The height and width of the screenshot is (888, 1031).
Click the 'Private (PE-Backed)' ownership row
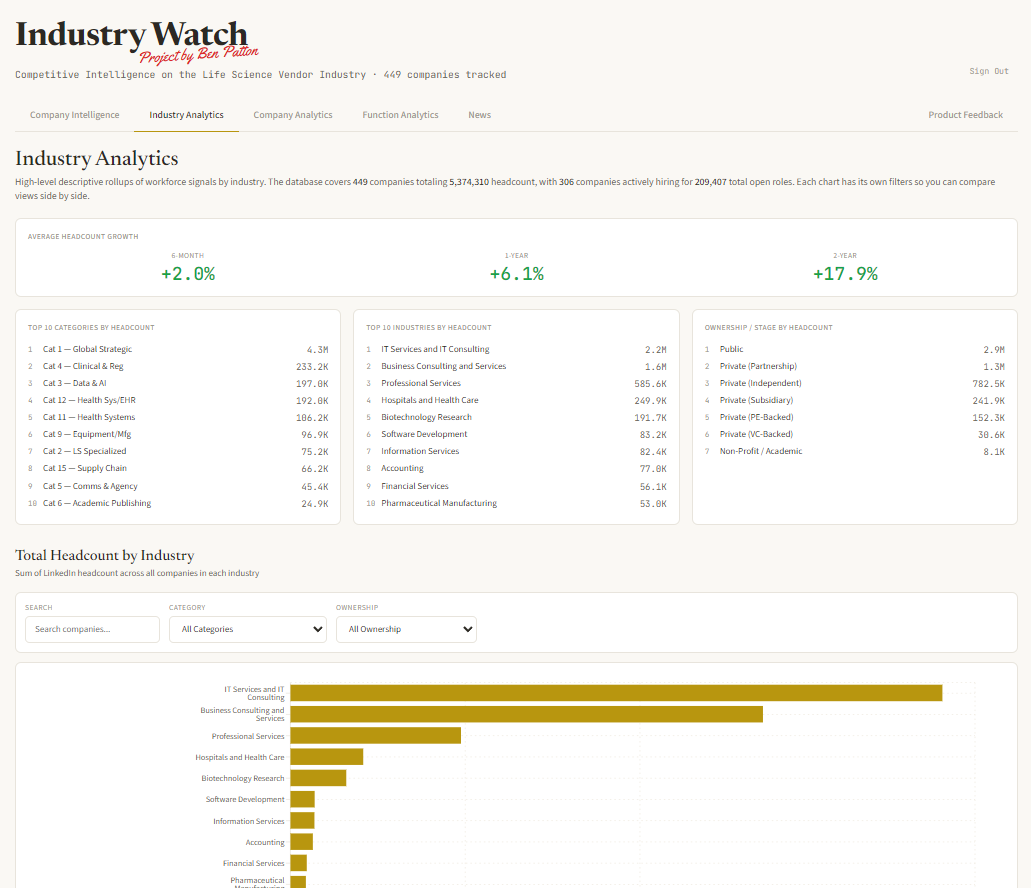click(855, 417)
